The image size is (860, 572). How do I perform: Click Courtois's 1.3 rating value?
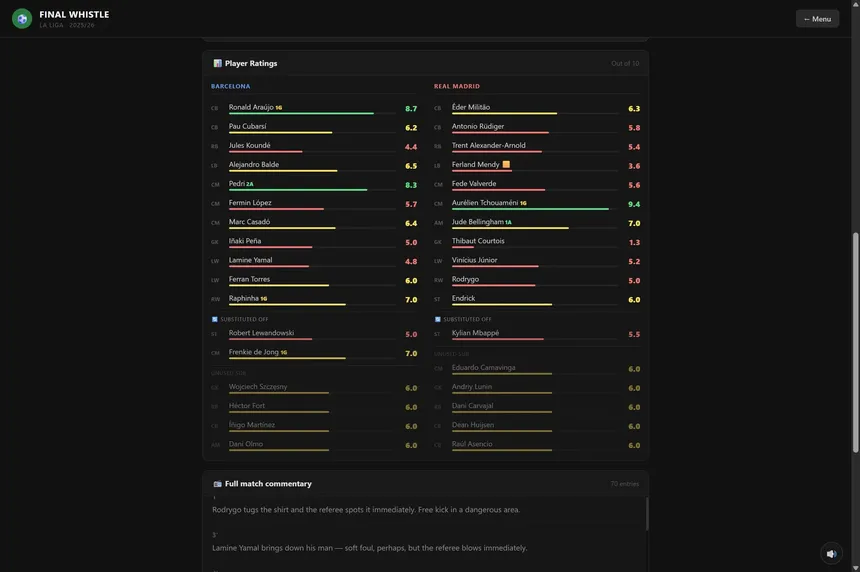pos(634,242)
